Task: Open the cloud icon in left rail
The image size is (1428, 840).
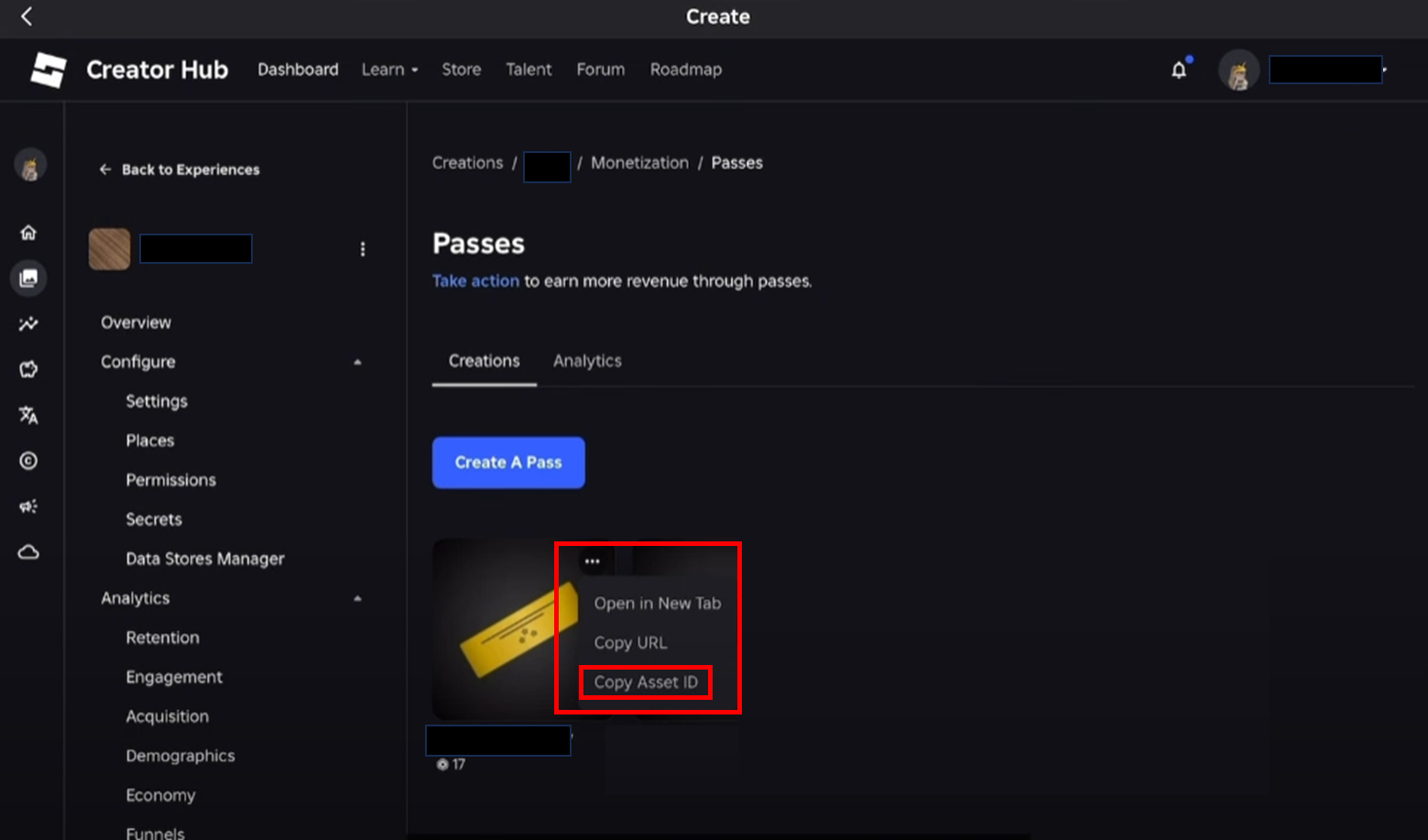Action: click(28, 552)
